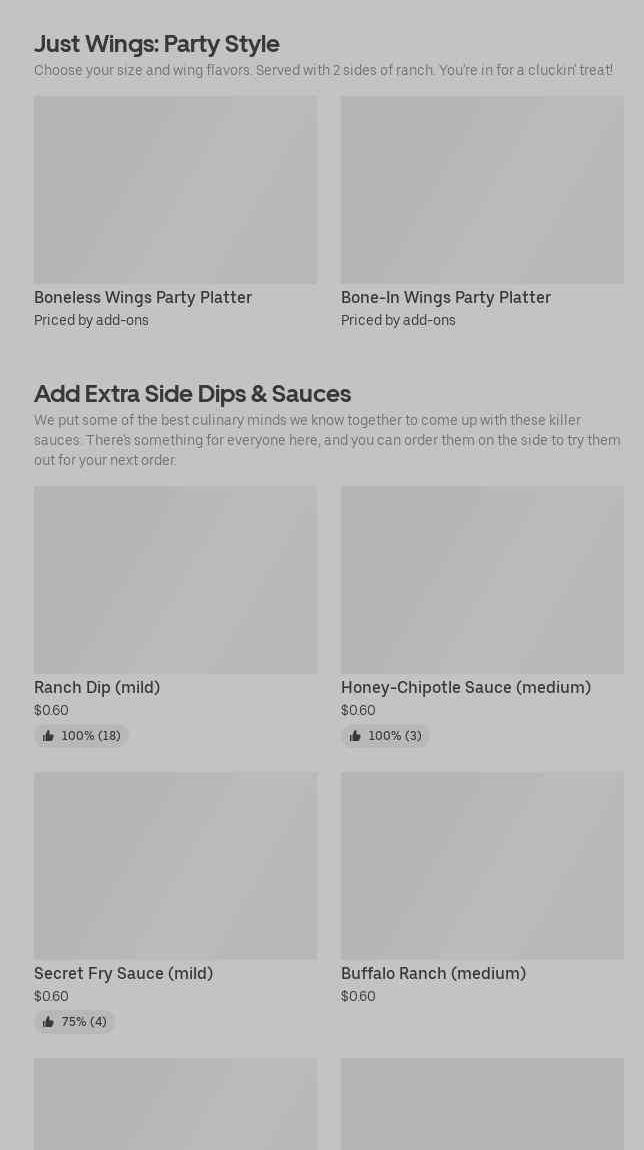Click Bone-In Wings Party Platter title
The width and height of the screenshot is (644, 1150).
click(446, 297)
